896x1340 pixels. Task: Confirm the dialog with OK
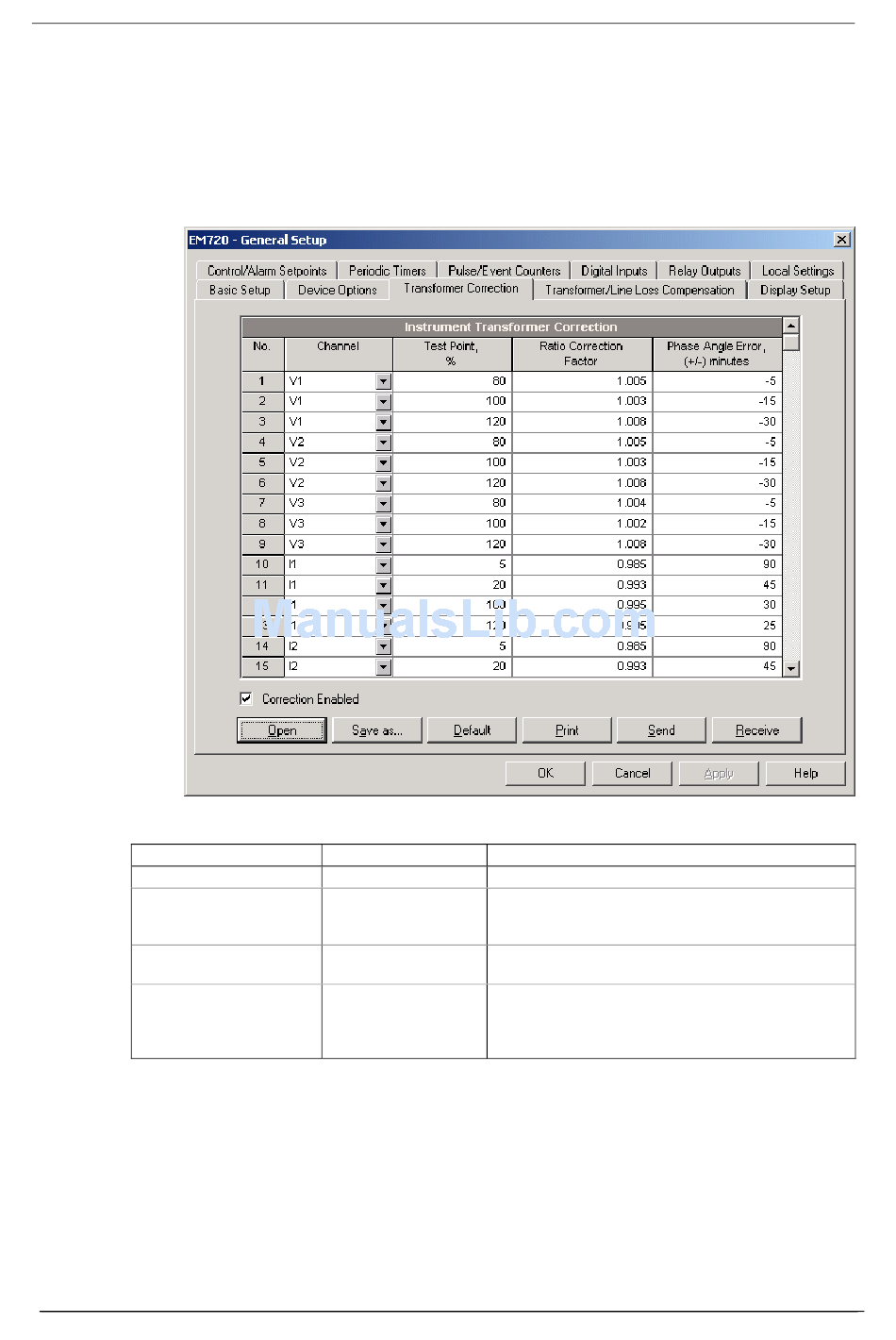[546, 774]
